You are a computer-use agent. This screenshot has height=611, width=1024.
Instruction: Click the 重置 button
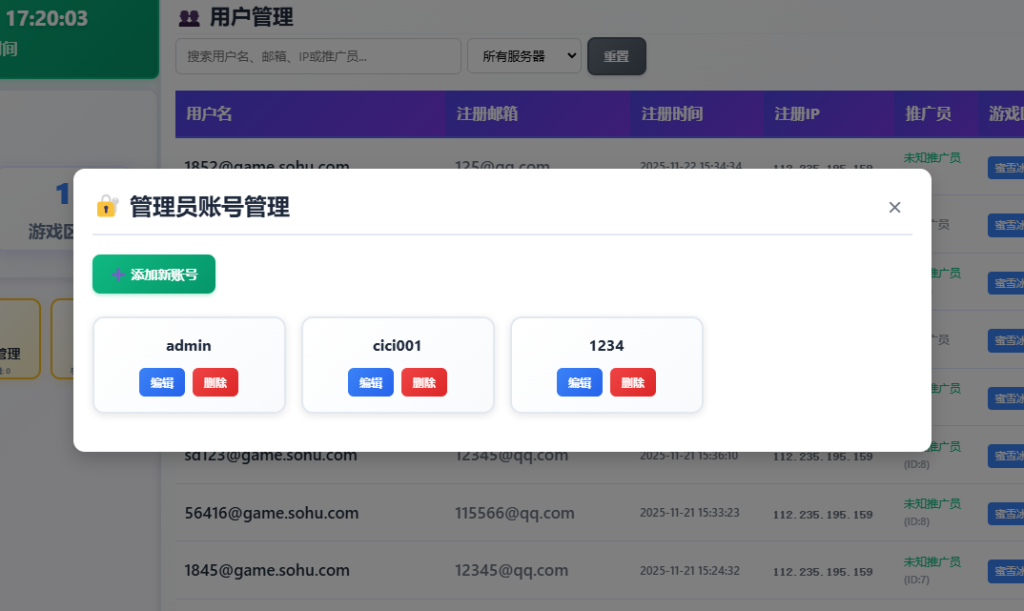[616, 56]
